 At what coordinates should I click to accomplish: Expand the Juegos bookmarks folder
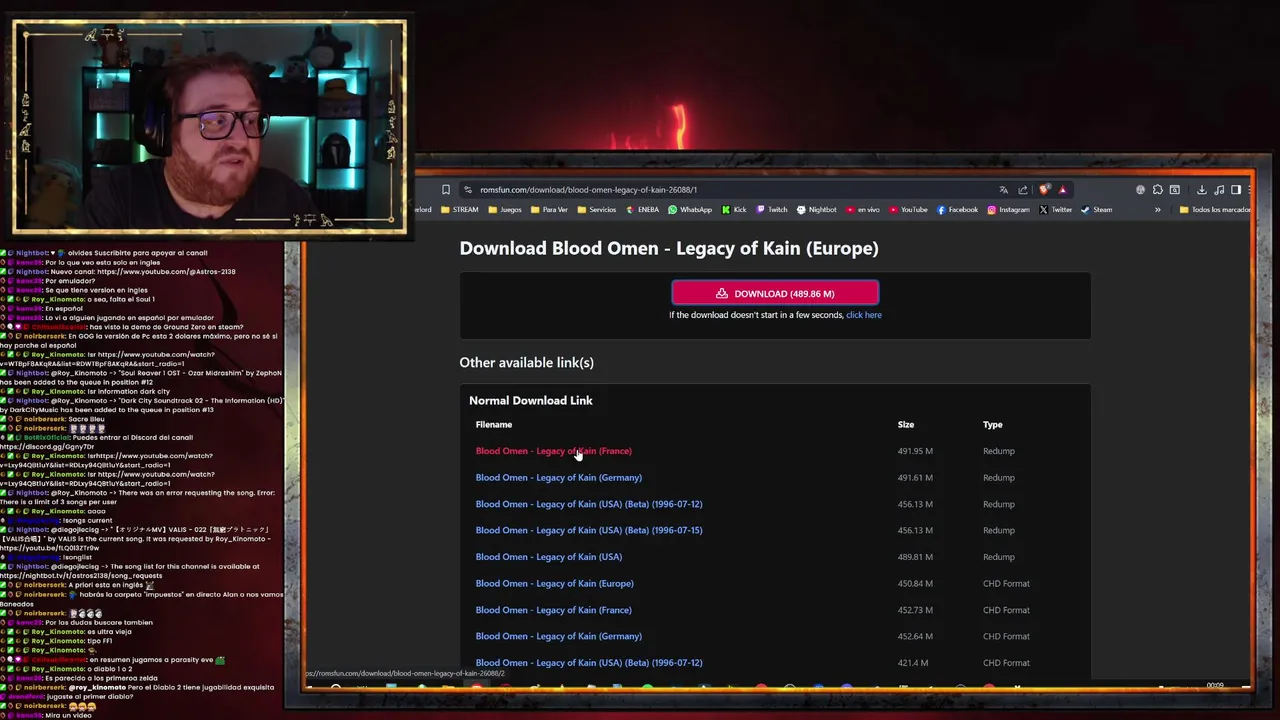(505, 210)
